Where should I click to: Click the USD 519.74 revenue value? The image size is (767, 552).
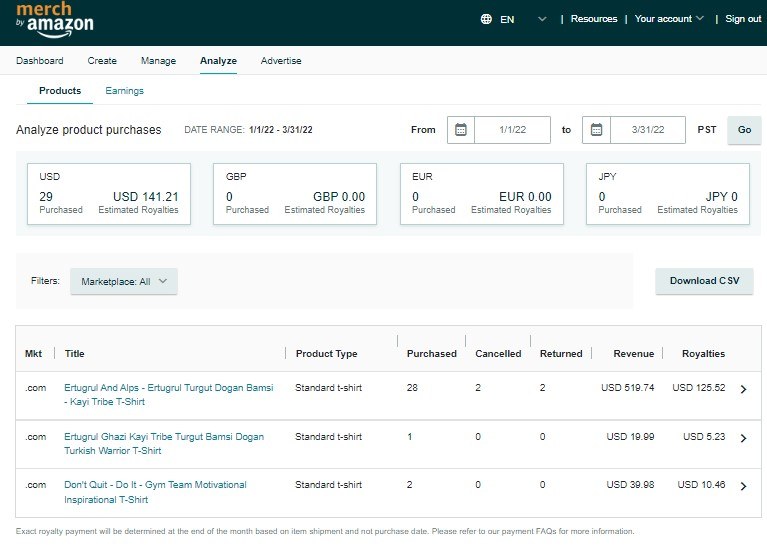tap(628, 388)
